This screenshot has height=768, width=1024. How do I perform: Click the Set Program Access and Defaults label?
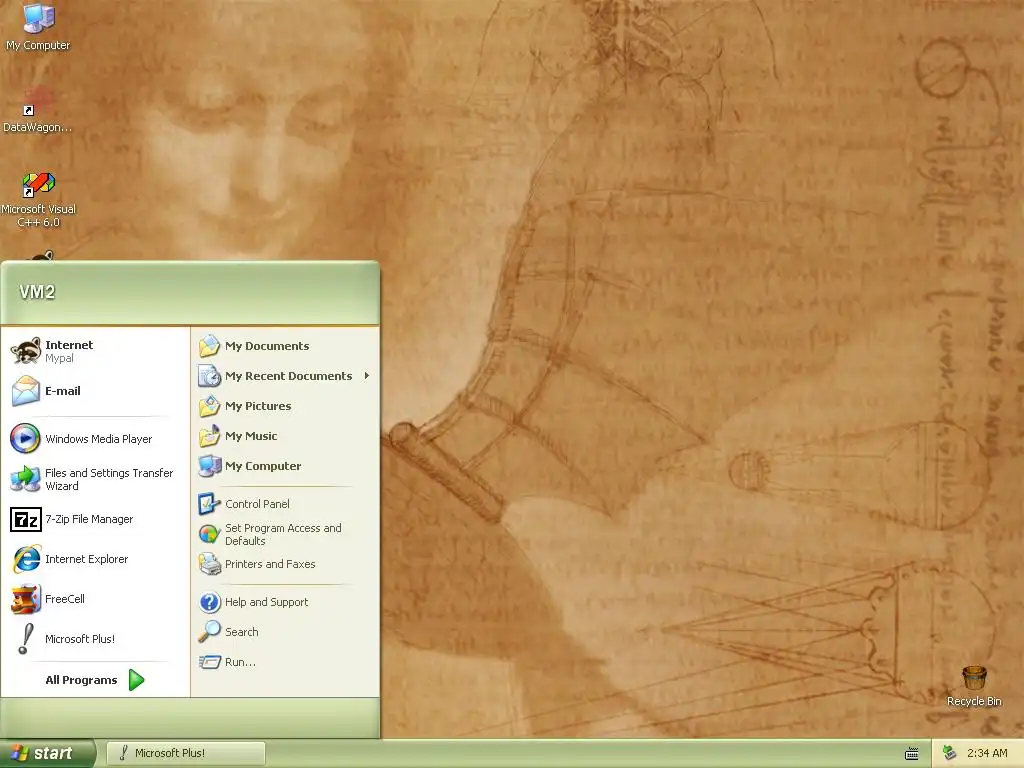coord(283,534)
